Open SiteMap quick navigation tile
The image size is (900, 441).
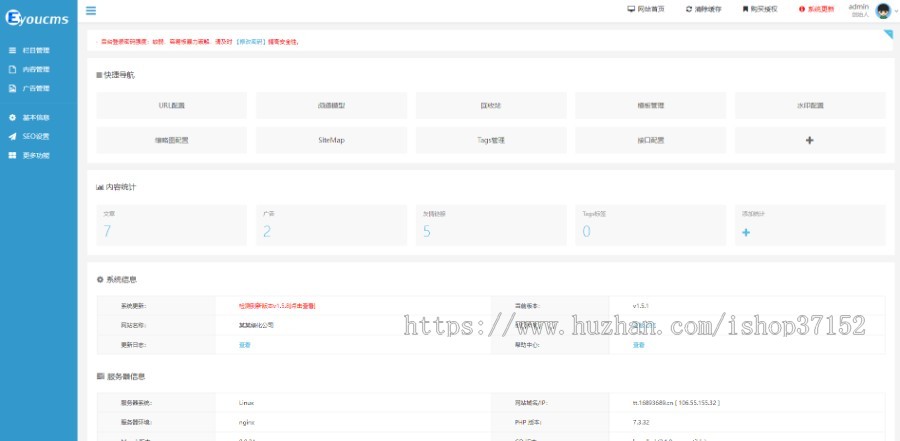tap(331, 140)
